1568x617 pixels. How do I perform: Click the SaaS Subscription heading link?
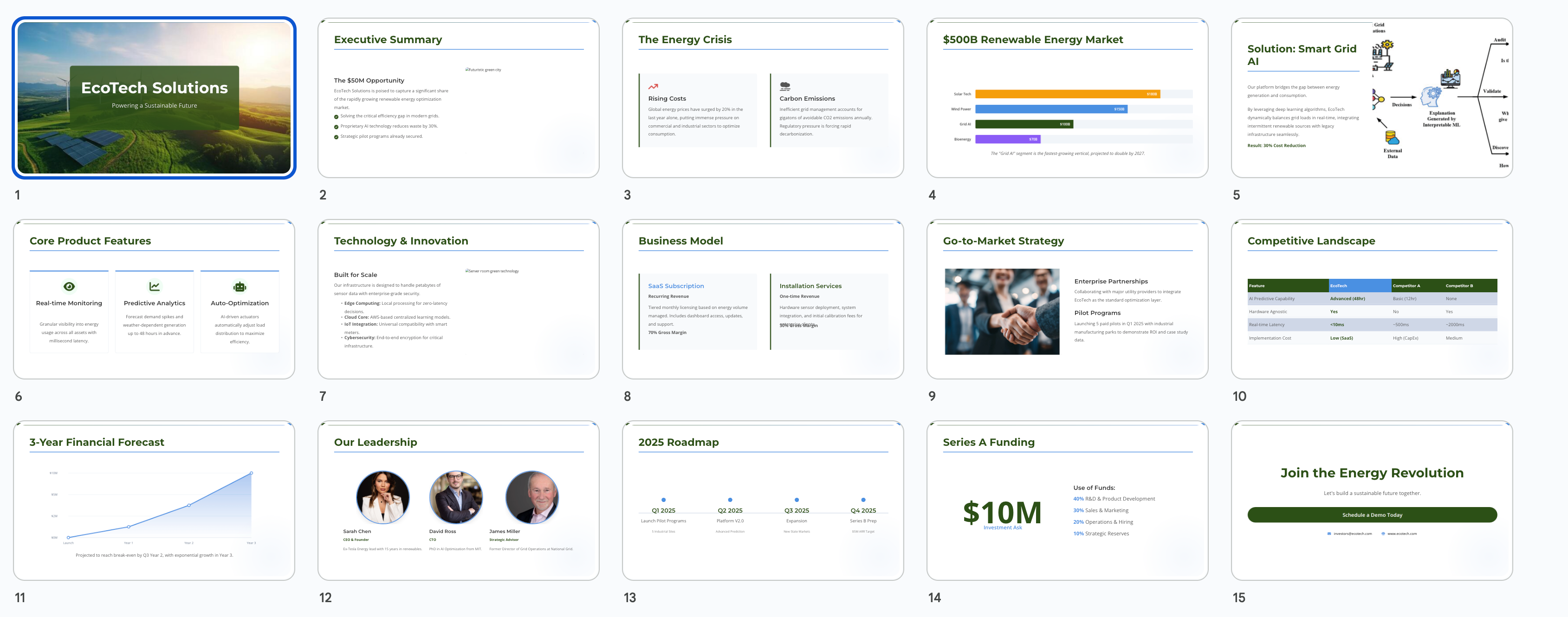(676, 286)
